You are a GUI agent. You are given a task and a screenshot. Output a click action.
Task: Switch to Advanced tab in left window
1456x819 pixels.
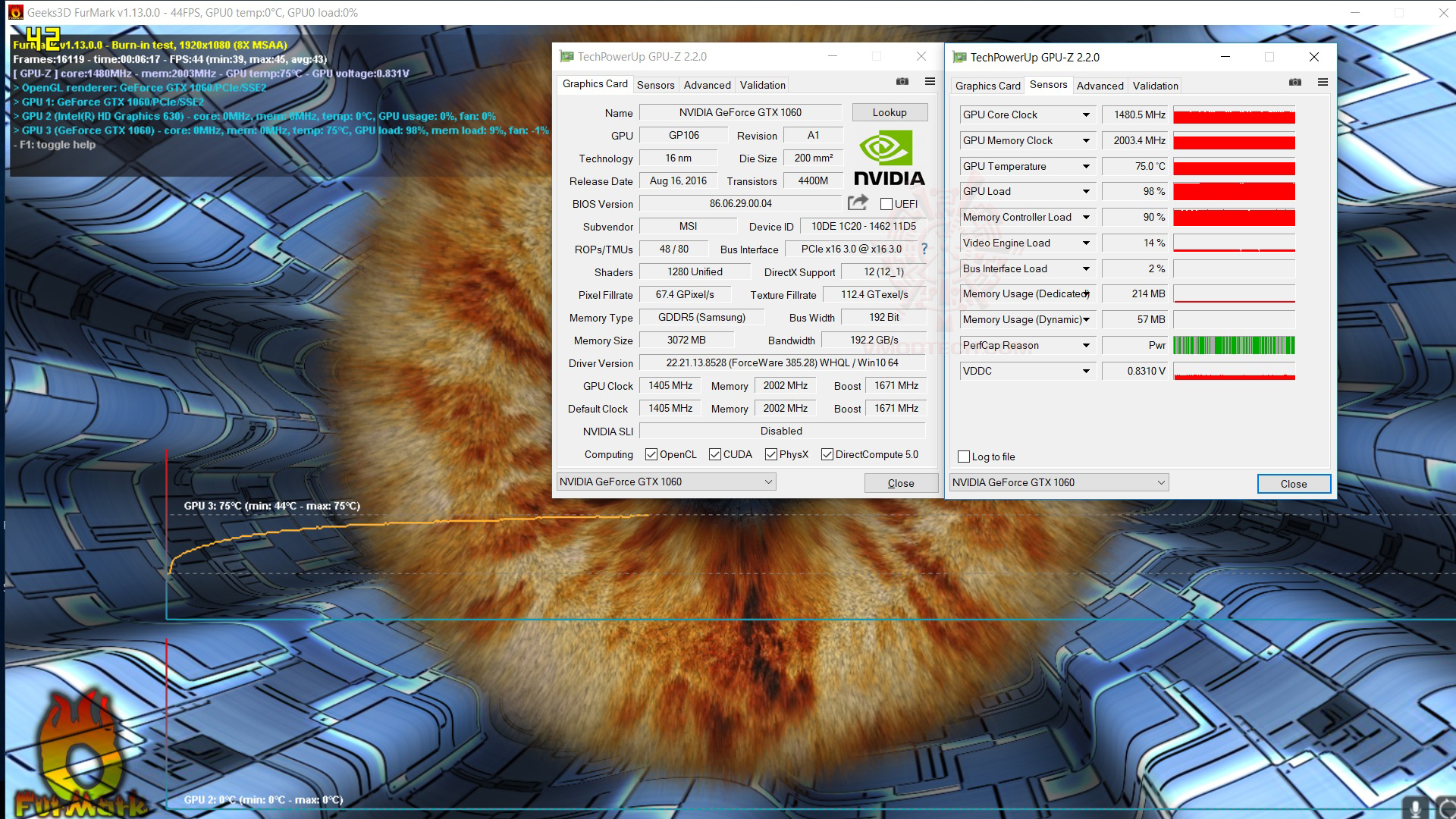pos(707,85)
